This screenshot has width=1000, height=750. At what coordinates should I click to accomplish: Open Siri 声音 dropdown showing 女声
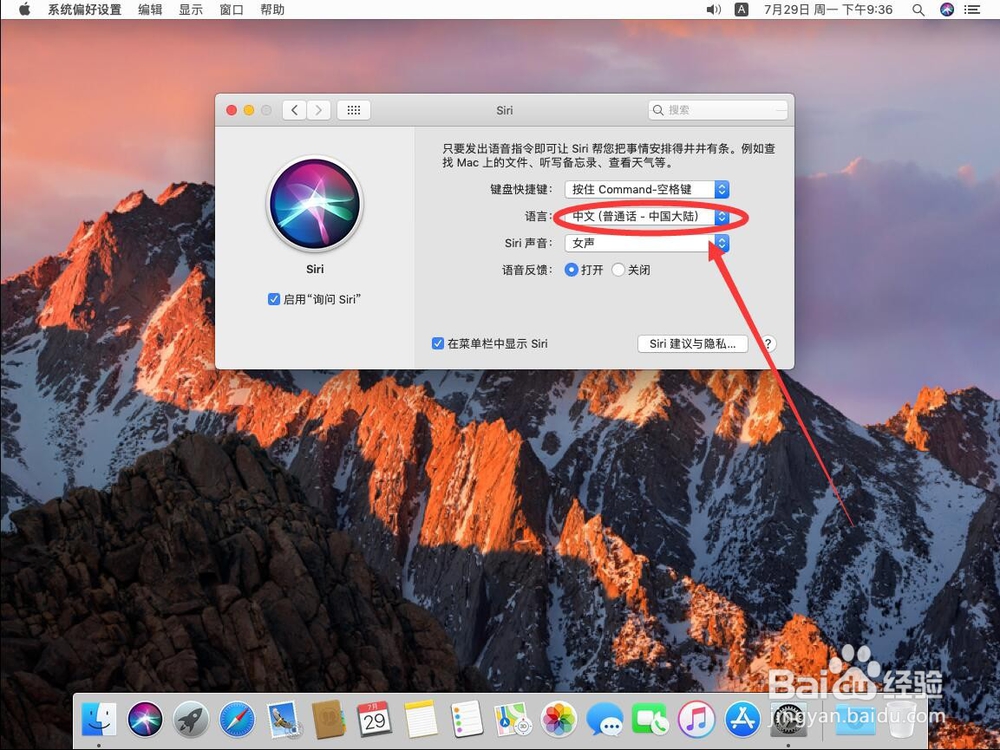(x=647, y=243)
